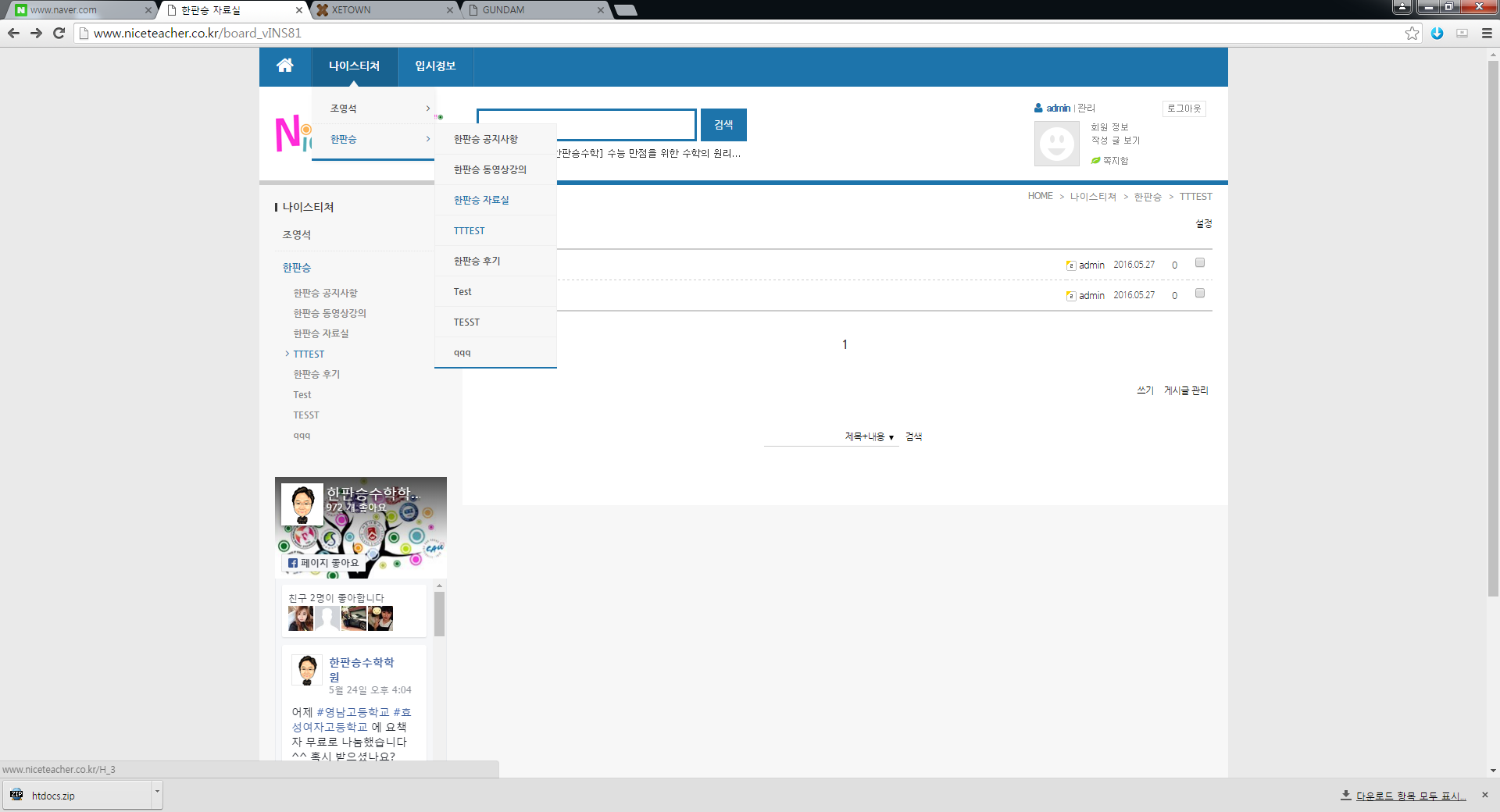Check the first post's checkbox
Screen dimensions: 1500x812
click(1200, 263)
